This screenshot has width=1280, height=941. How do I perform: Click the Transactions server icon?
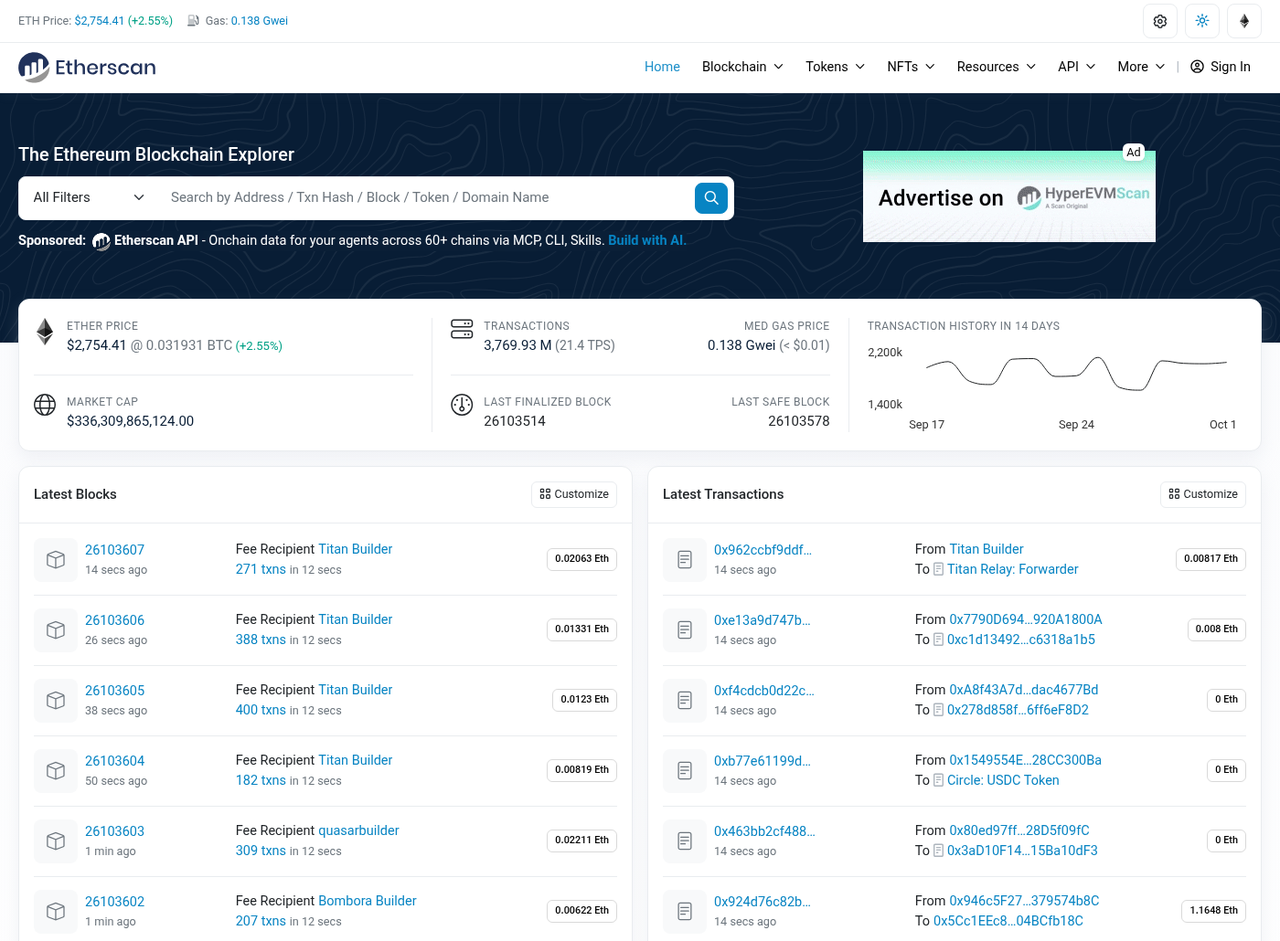461,329
